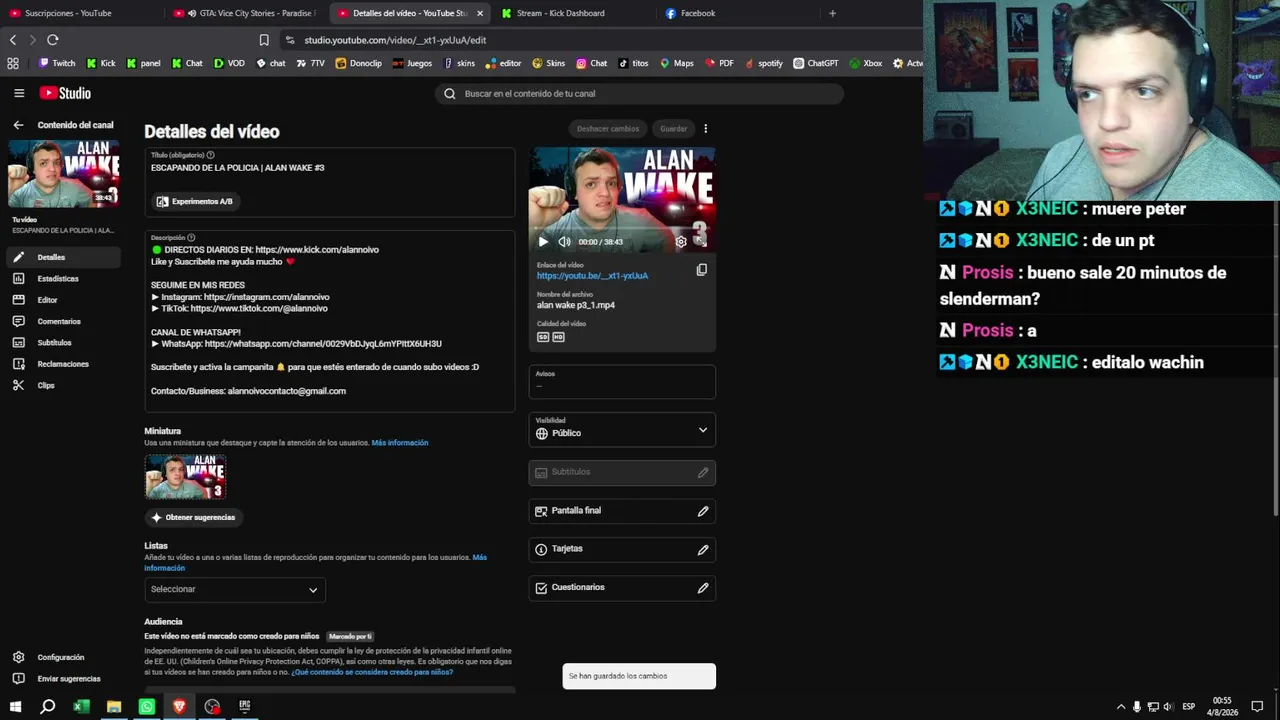Open Comentarios in the sidebar
This screenshot has width=1280, height=720.
(61, 321)
